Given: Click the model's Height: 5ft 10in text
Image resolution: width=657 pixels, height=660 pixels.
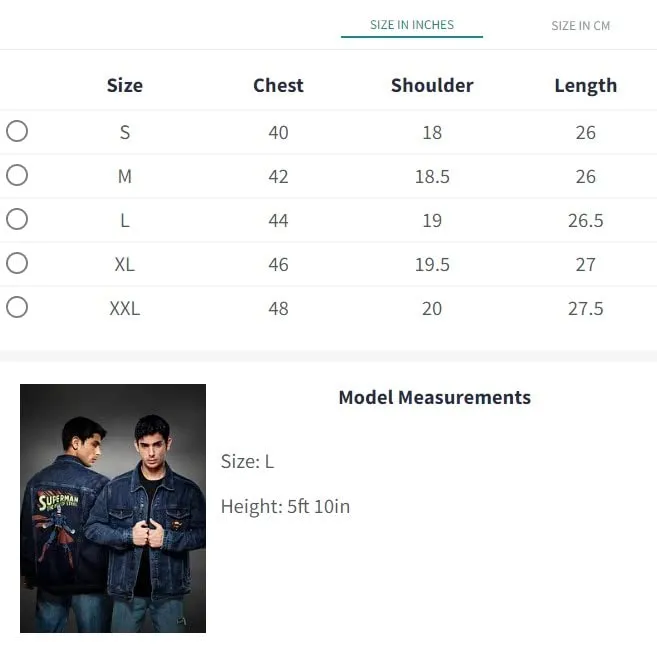Looking at the screenshot, I should (285, 506).
